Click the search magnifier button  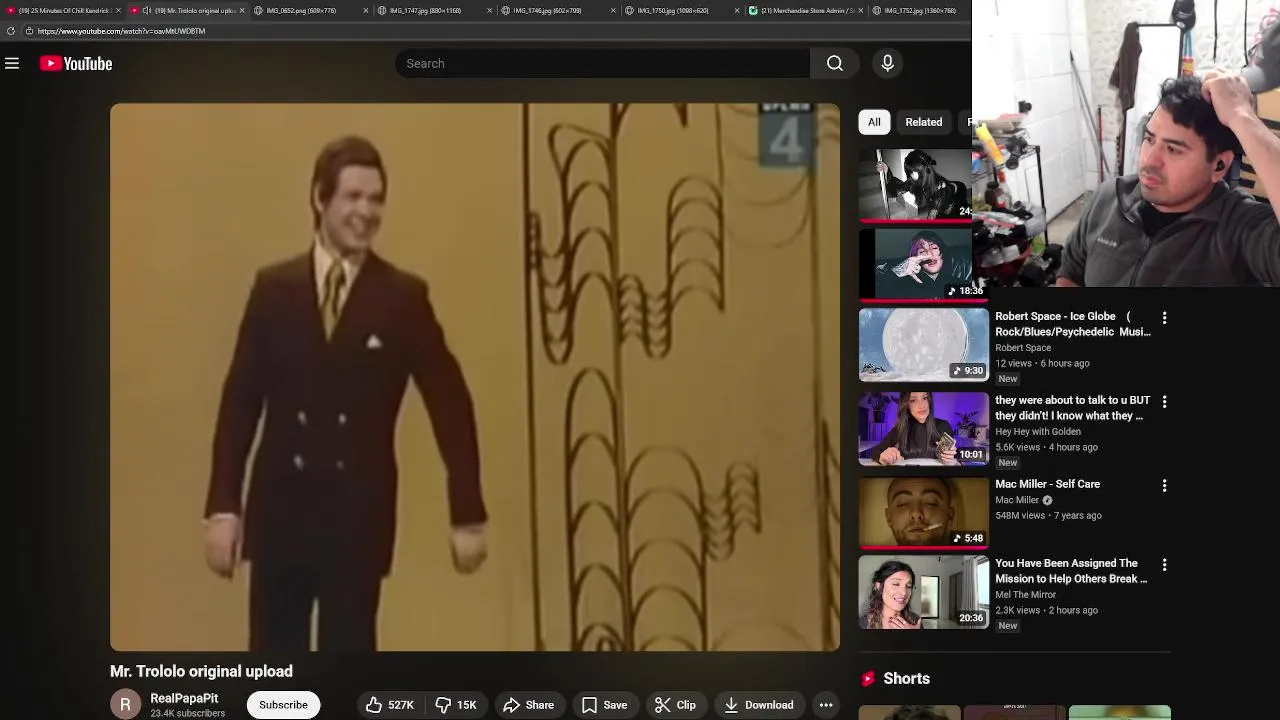pyautogui.click(x=834, y=64)
